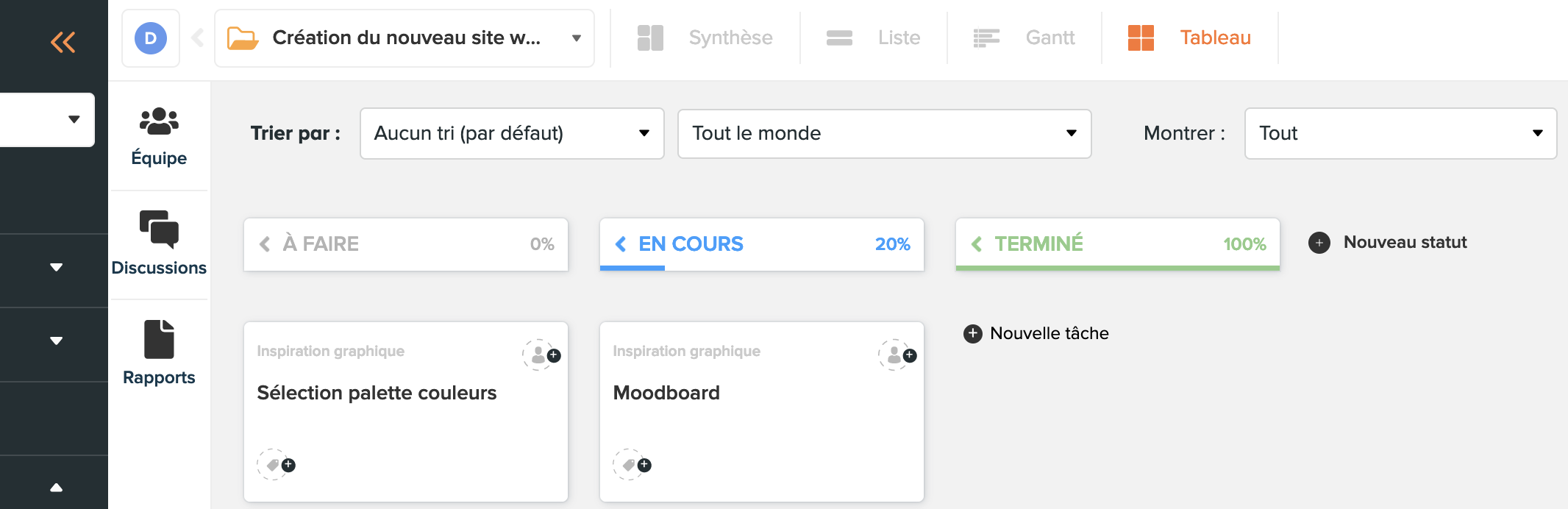Open the Équipe team panel
The width and height of the screenshot is (1568, 509).
tap(159, 136)
